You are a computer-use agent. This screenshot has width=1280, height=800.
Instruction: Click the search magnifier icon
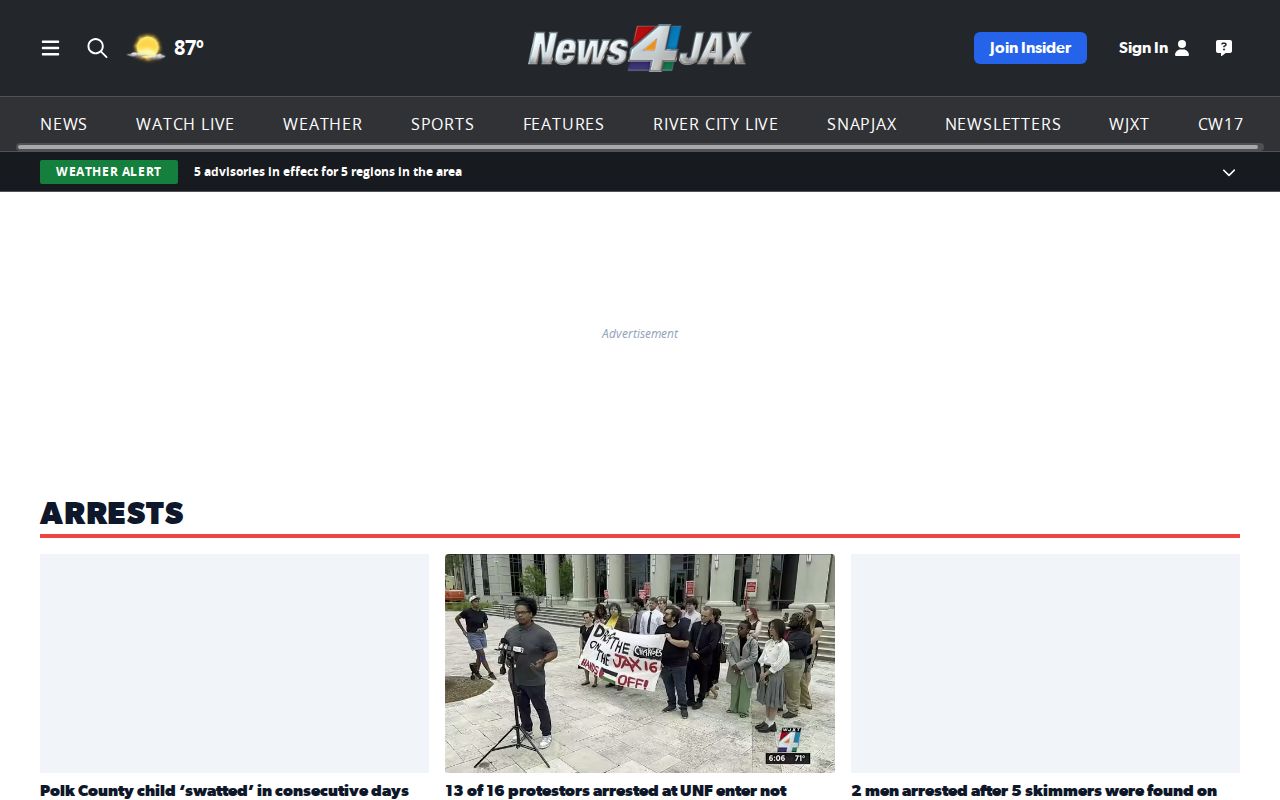coord(97,48)
